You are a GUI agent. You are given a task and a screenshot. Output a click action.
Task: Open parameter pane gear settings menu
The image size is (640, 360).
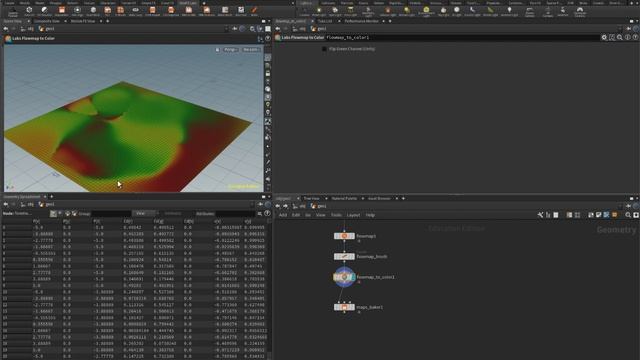point(604,38)
